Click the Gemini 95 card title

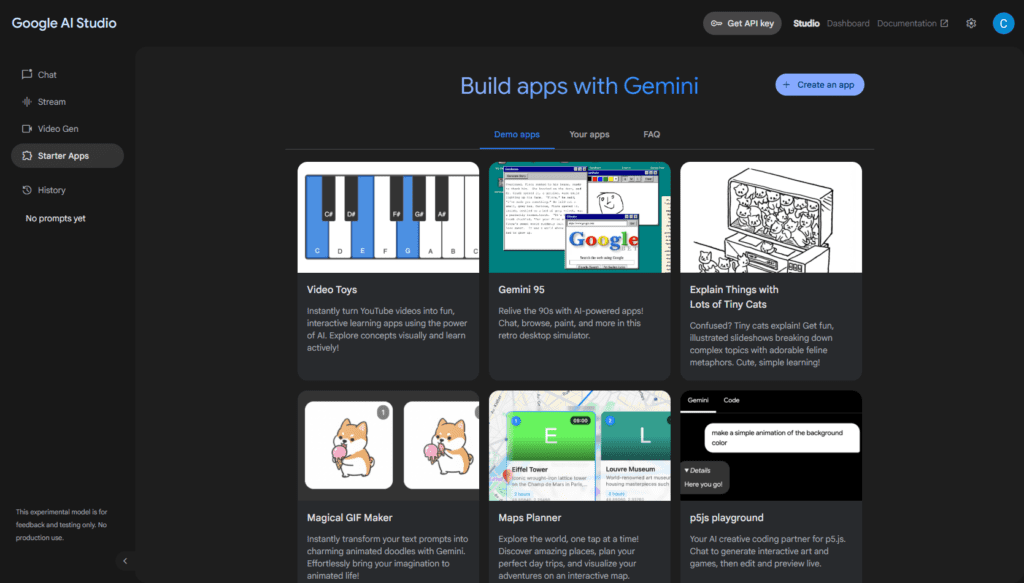(x=521, y=290)
